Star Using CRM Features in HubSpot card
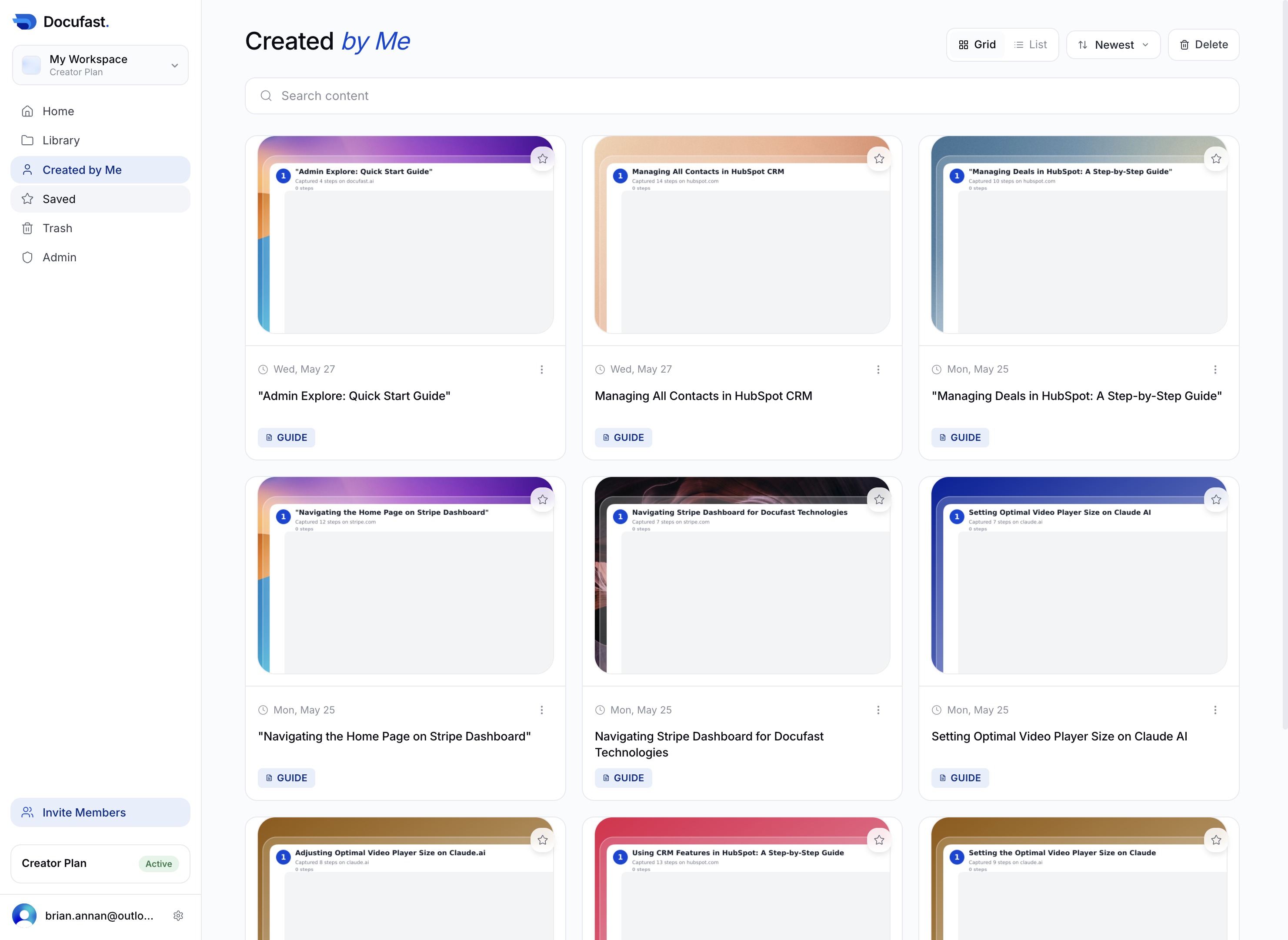 tap(879, 840)
